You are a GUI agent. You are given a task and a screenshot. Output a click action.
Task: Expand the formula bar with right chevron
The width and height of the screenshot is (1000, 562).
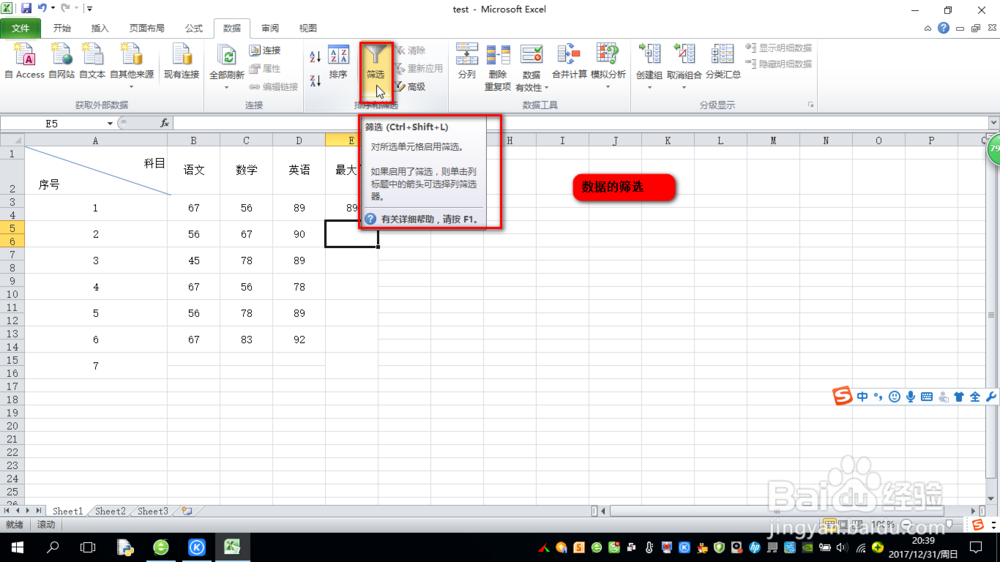(x=993, y=122)
